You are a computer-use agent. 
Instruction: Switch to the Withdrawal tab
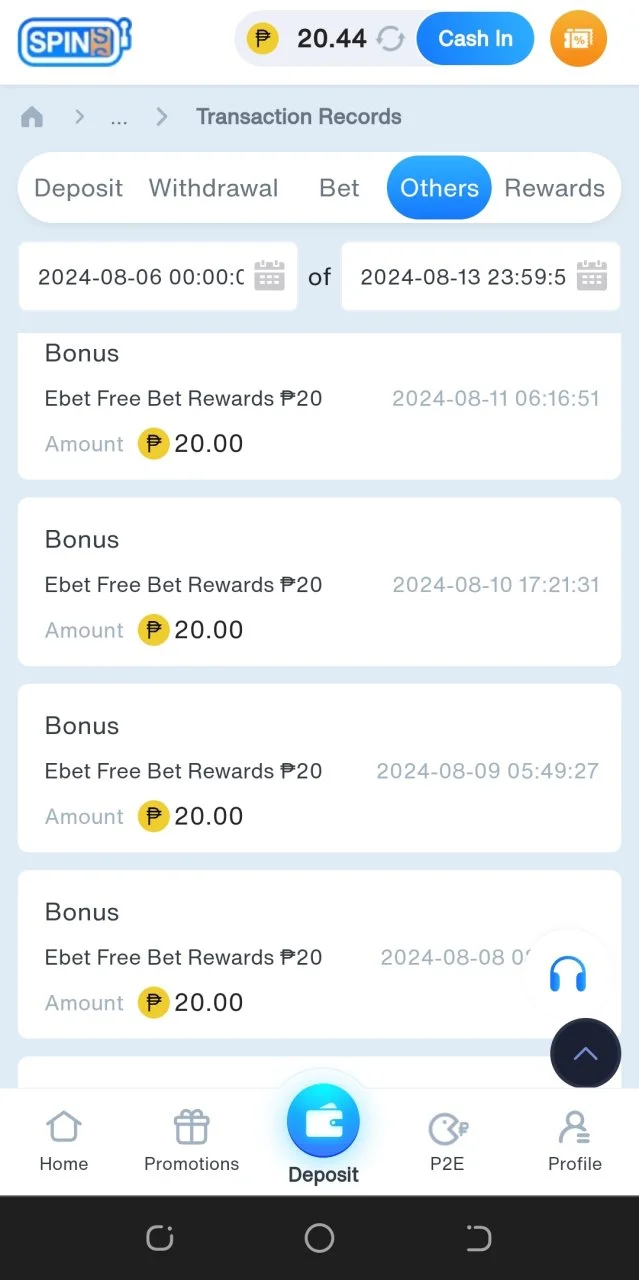[x=213, y=188]
